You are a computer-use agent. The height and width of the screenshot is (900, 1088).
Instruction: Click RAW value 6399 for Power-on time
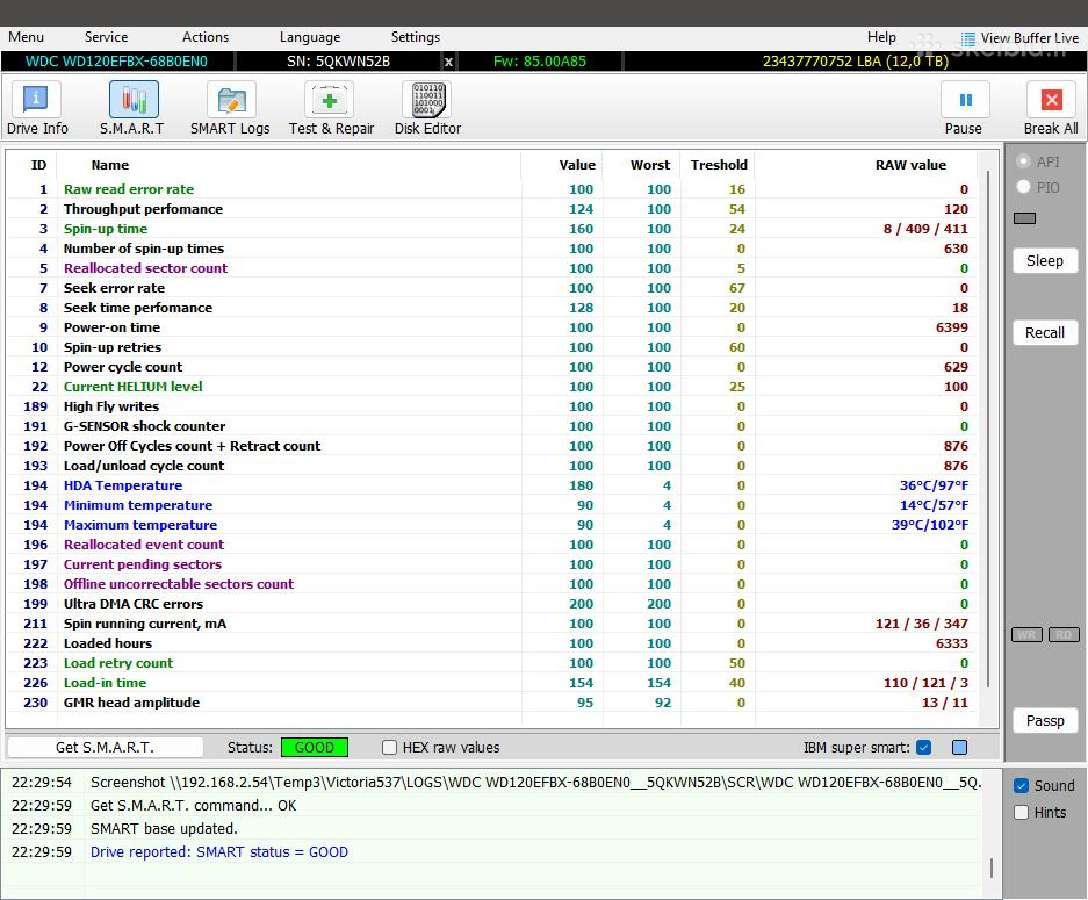pyautogui.click(x=951, y=328)
